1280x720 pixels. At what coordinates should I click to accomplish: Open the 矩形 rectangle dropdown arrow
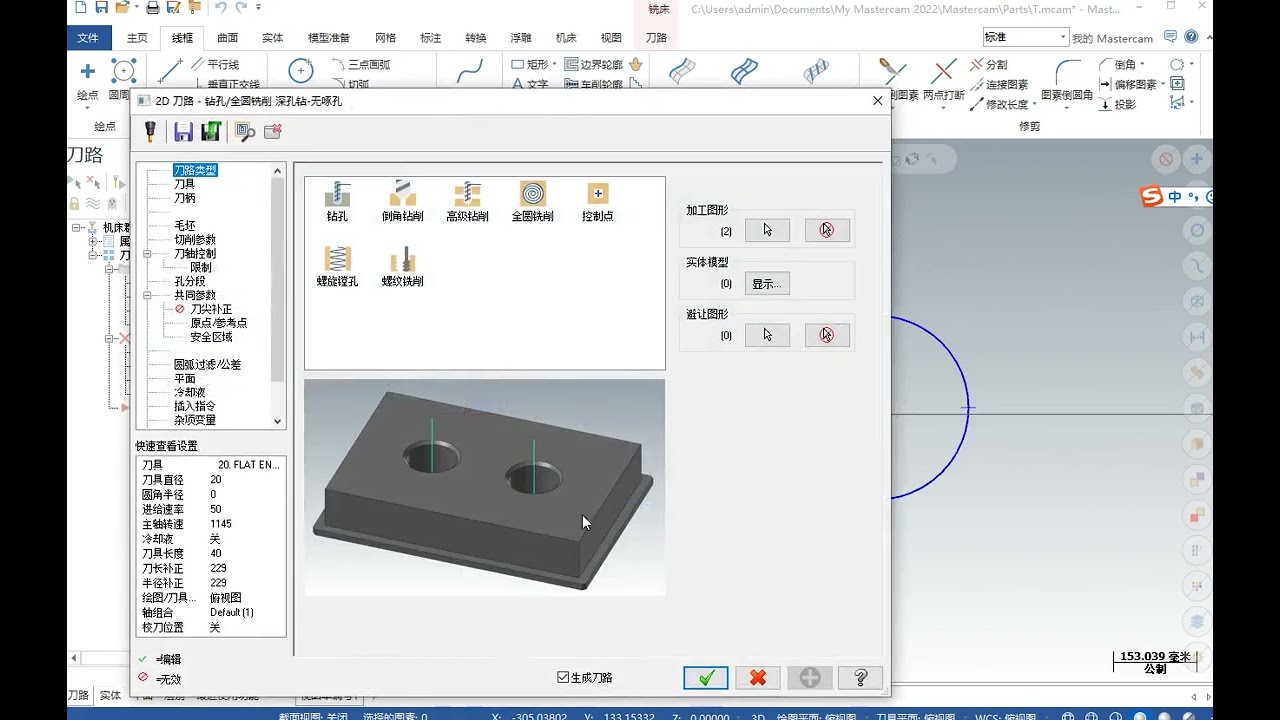[x=553, y=64]
